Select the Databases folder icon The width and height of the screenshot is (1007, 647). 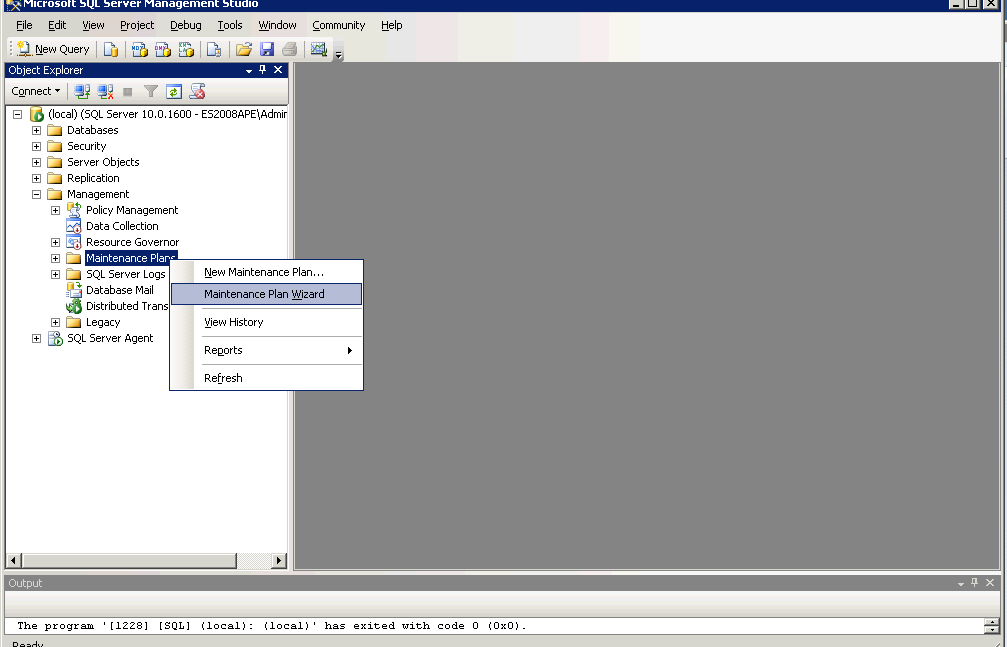coord(55,130)
